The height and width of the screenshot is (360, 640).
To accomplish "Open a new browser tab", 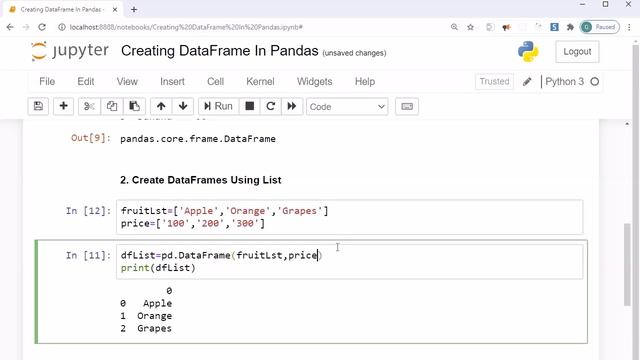I will click(x=134, y=9).
